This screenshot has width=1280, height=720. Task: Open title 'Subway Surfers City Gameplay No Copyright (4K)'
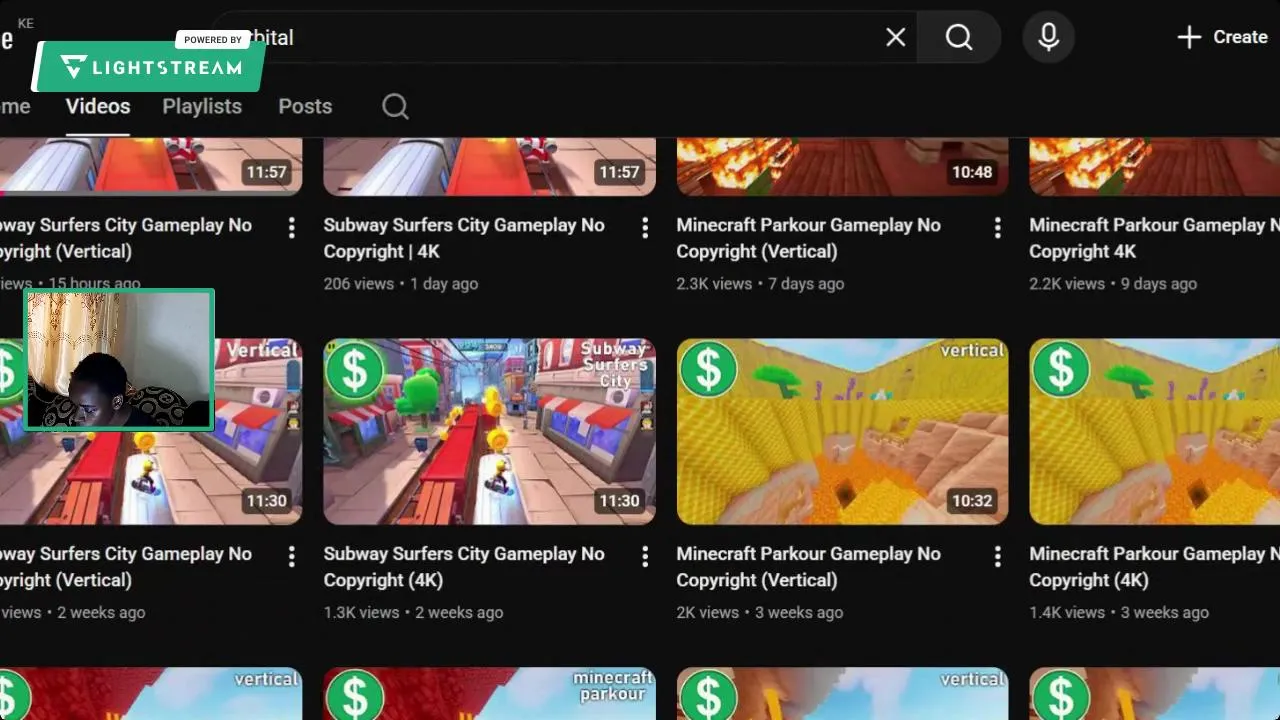coord(464,567)
